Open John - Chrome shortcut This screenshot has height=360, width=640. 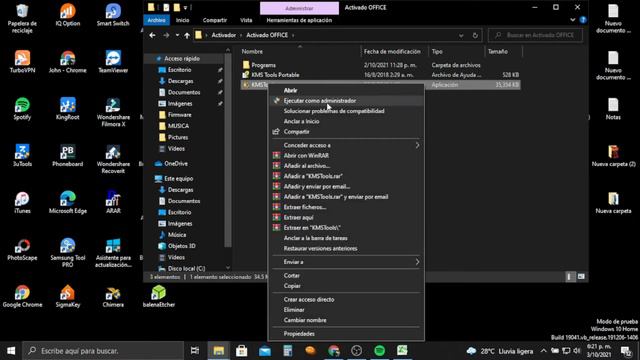pos(68,62)
